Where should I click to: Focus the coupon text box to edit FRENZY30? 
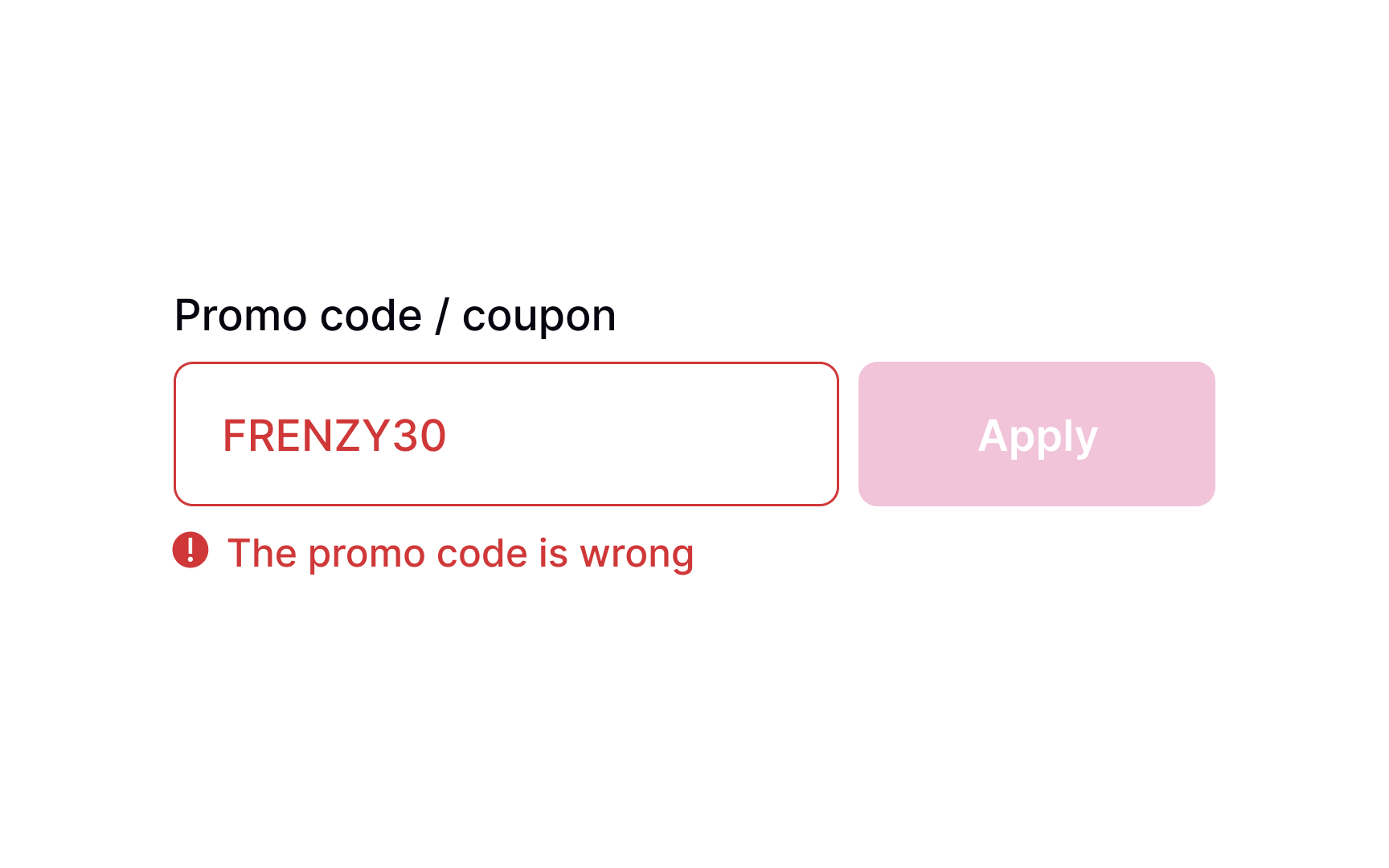tap(506, 434)
